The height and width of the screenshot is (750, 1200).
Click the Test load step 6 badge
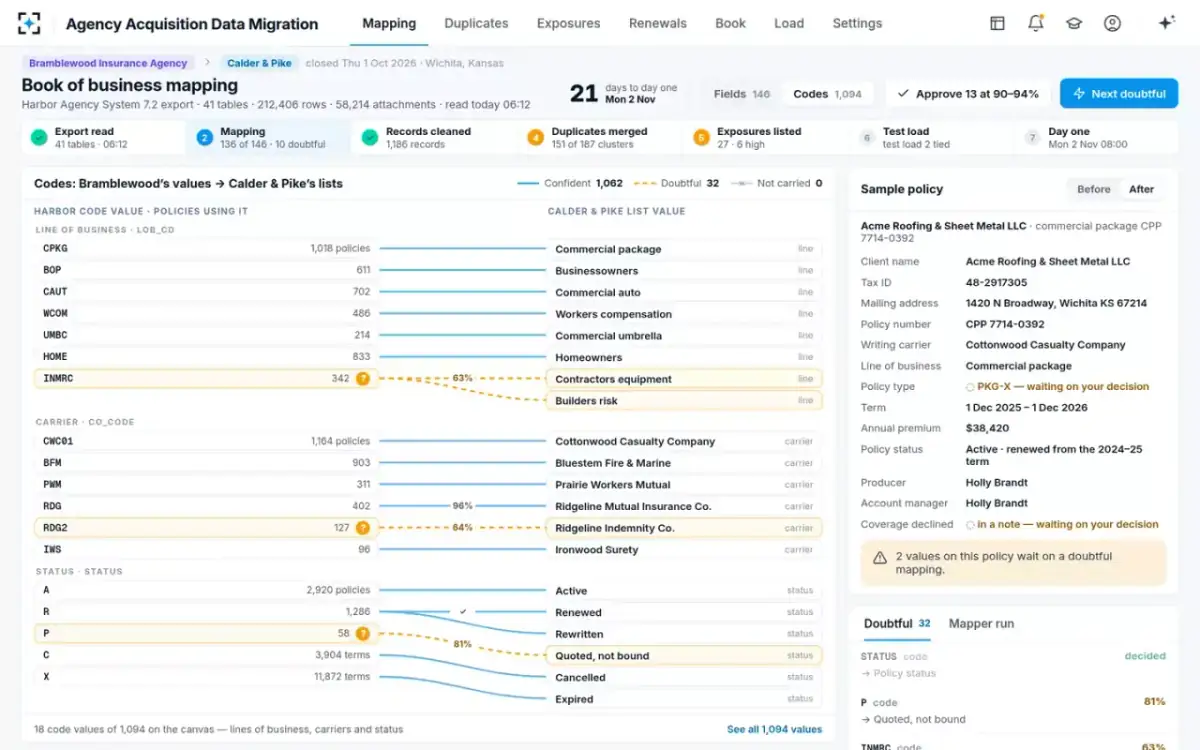click(867, 138)
